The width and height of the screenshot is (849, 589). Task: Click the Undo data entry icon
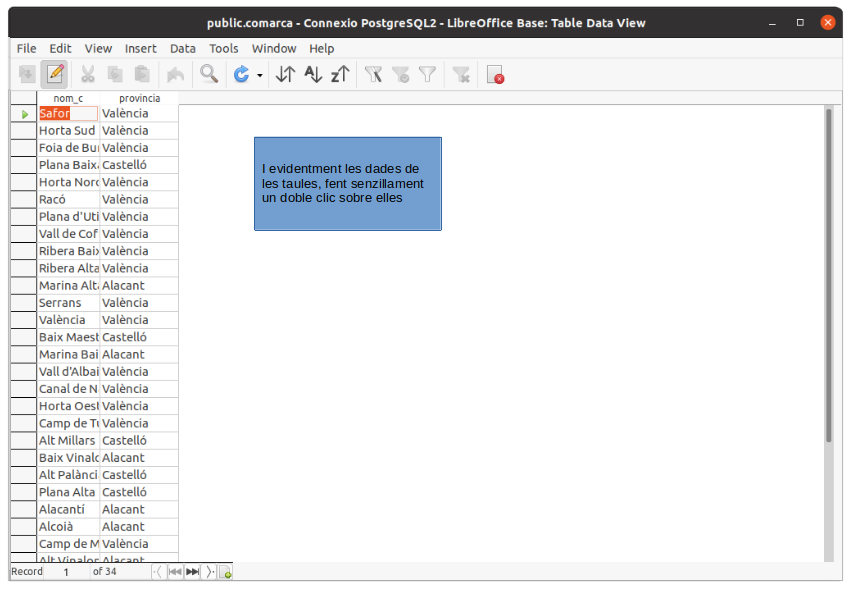[x=175, y=74]
